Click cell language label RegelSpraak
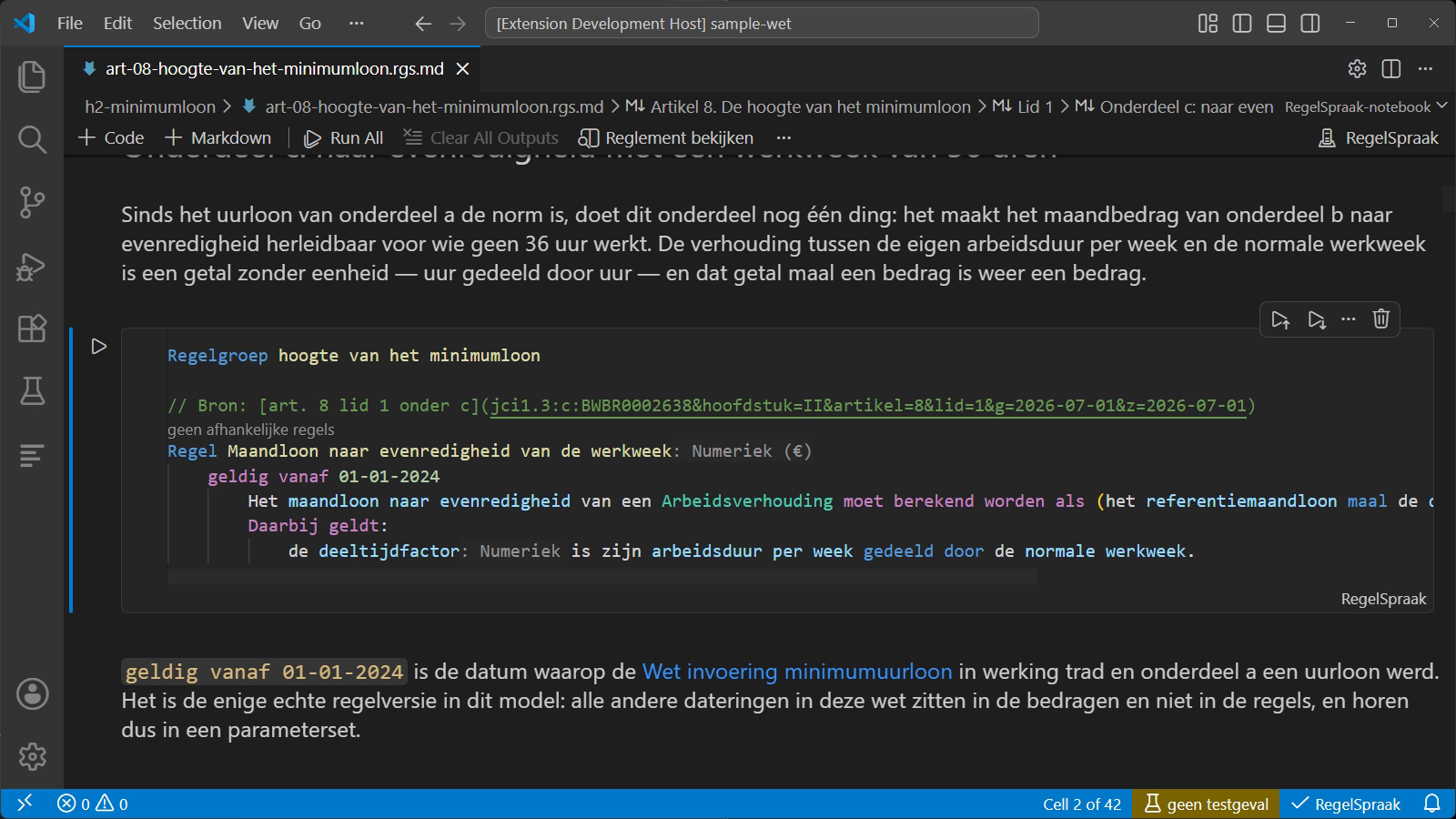Screen dimensions: 1456x819 [1383, 600]
